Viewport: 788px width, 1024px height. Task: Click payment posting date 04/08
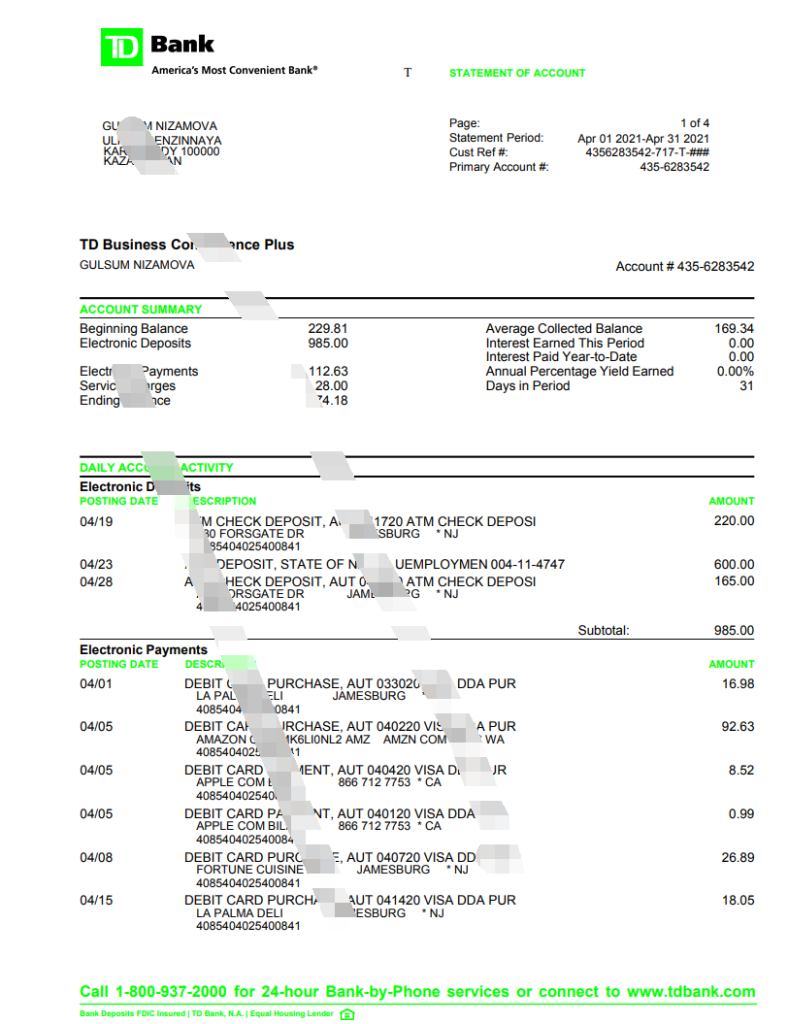tap(96, 857)
